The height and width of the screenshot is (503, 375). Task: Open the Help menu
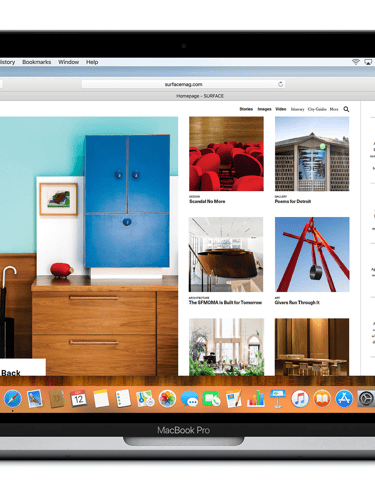(92, 62)
